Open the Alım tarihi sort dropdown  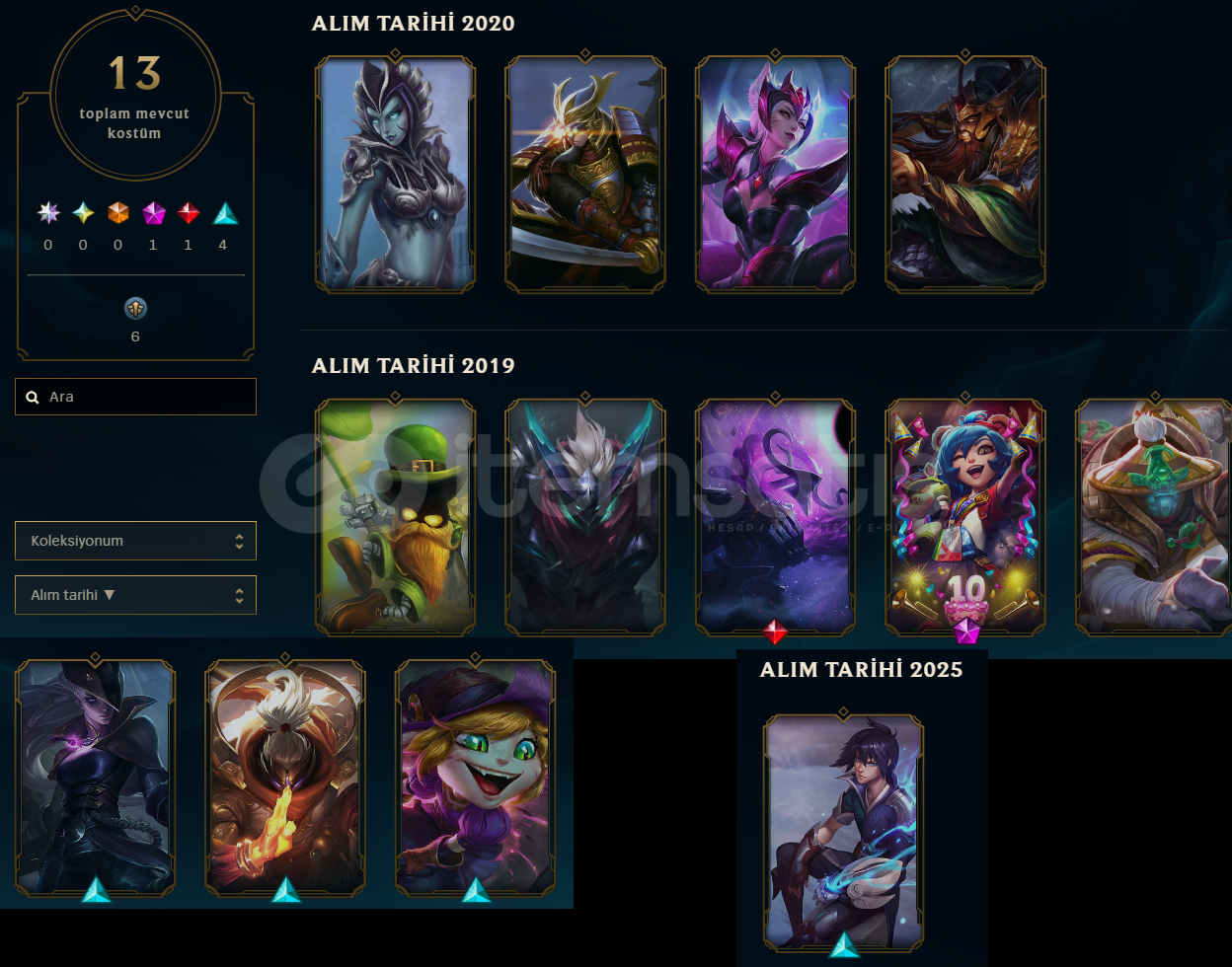135,595
